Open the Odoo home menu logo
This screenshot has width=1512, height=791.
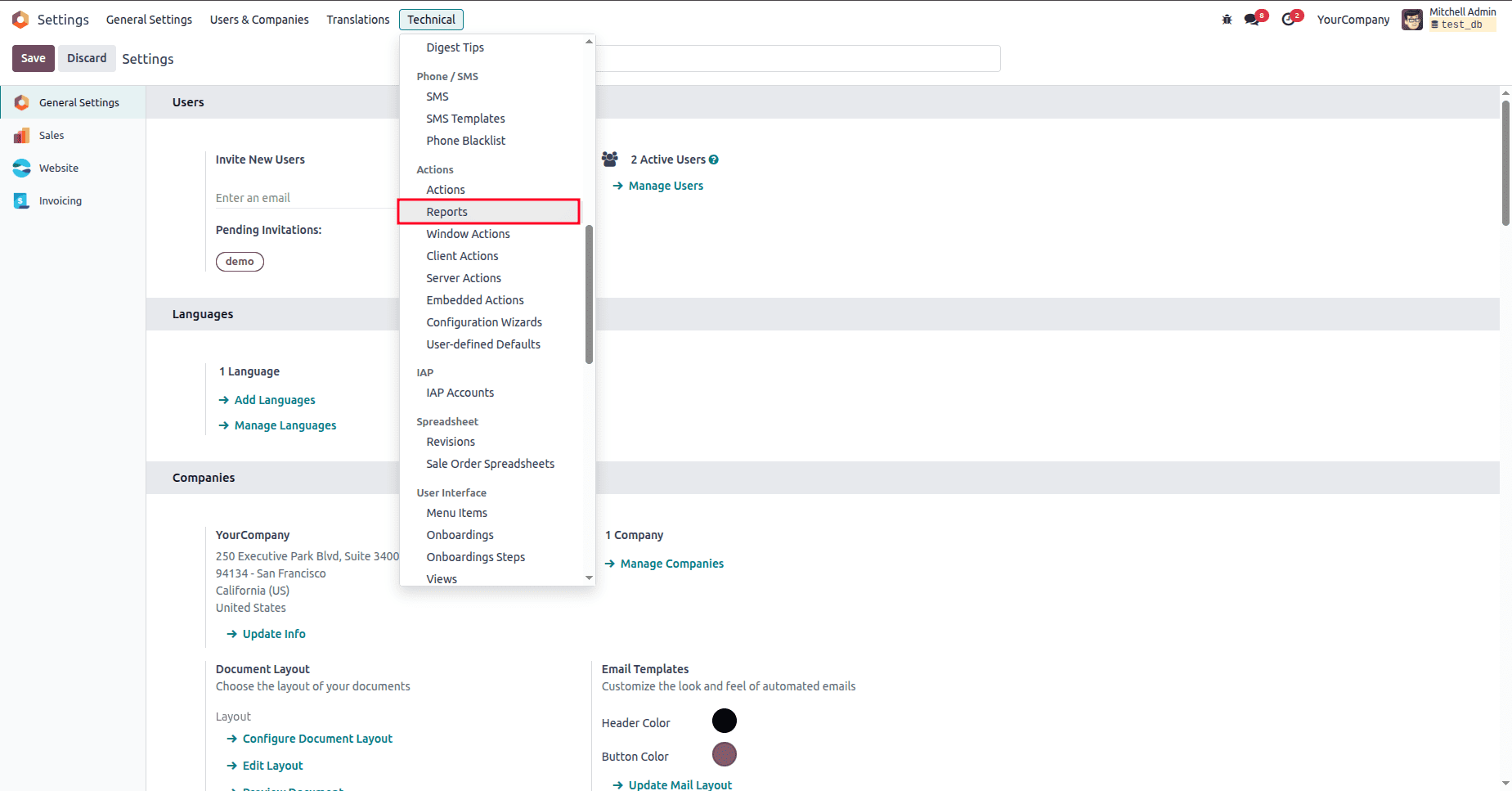tap(20, 19)
